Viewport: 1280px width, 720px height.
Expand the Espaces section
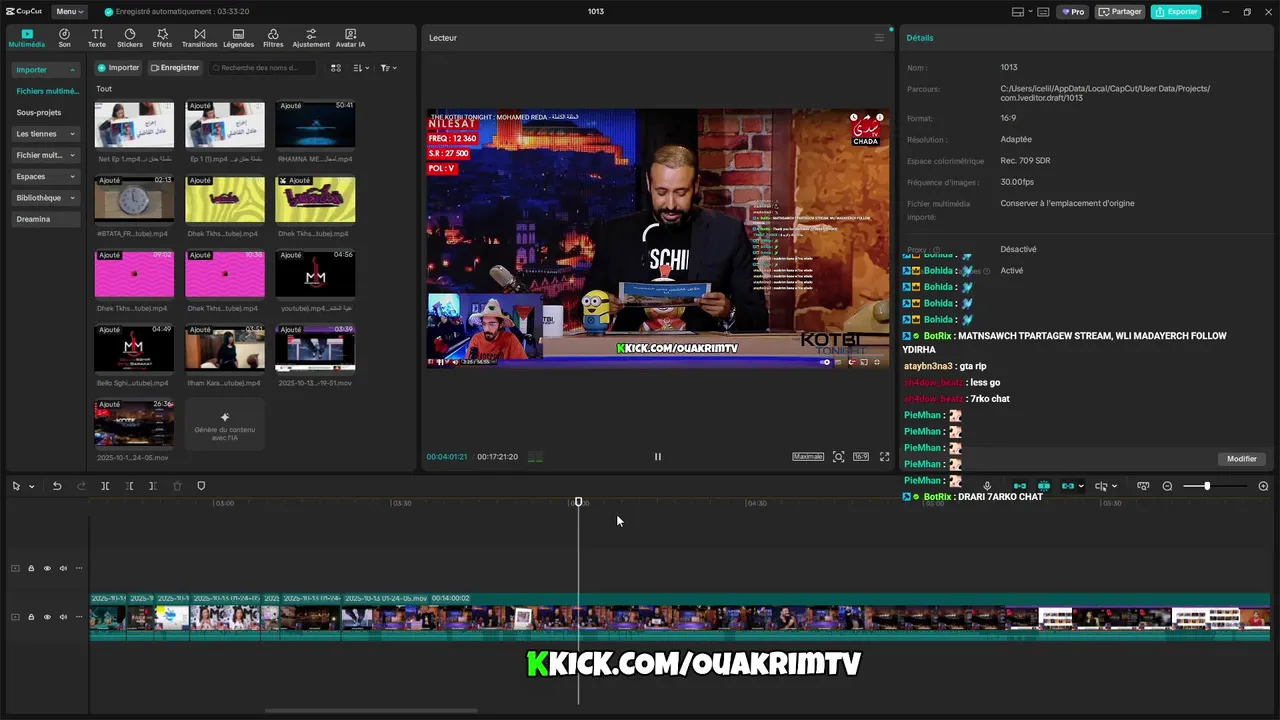[x=46, y=176]
